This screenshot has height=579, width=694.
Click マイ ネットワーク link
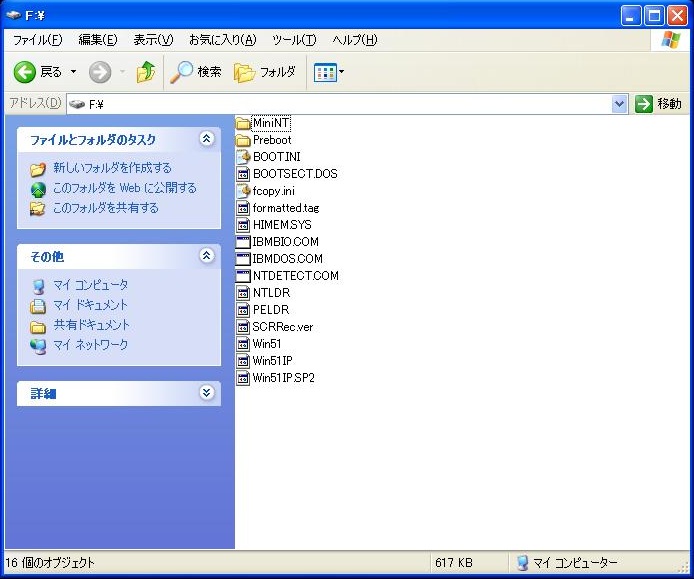pos(90,345)
